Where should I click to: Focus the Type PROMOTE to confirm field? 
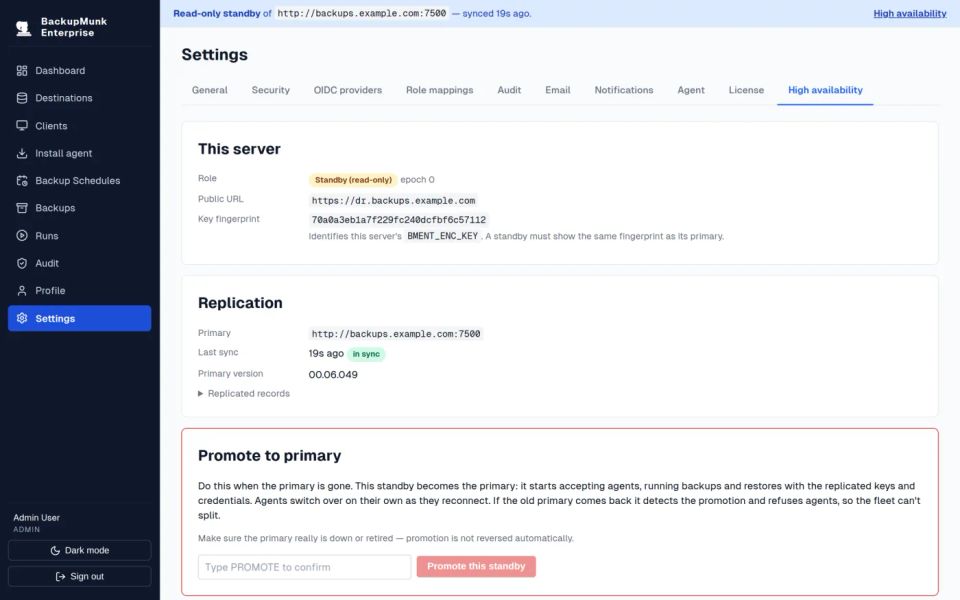[x=304, y=567]
